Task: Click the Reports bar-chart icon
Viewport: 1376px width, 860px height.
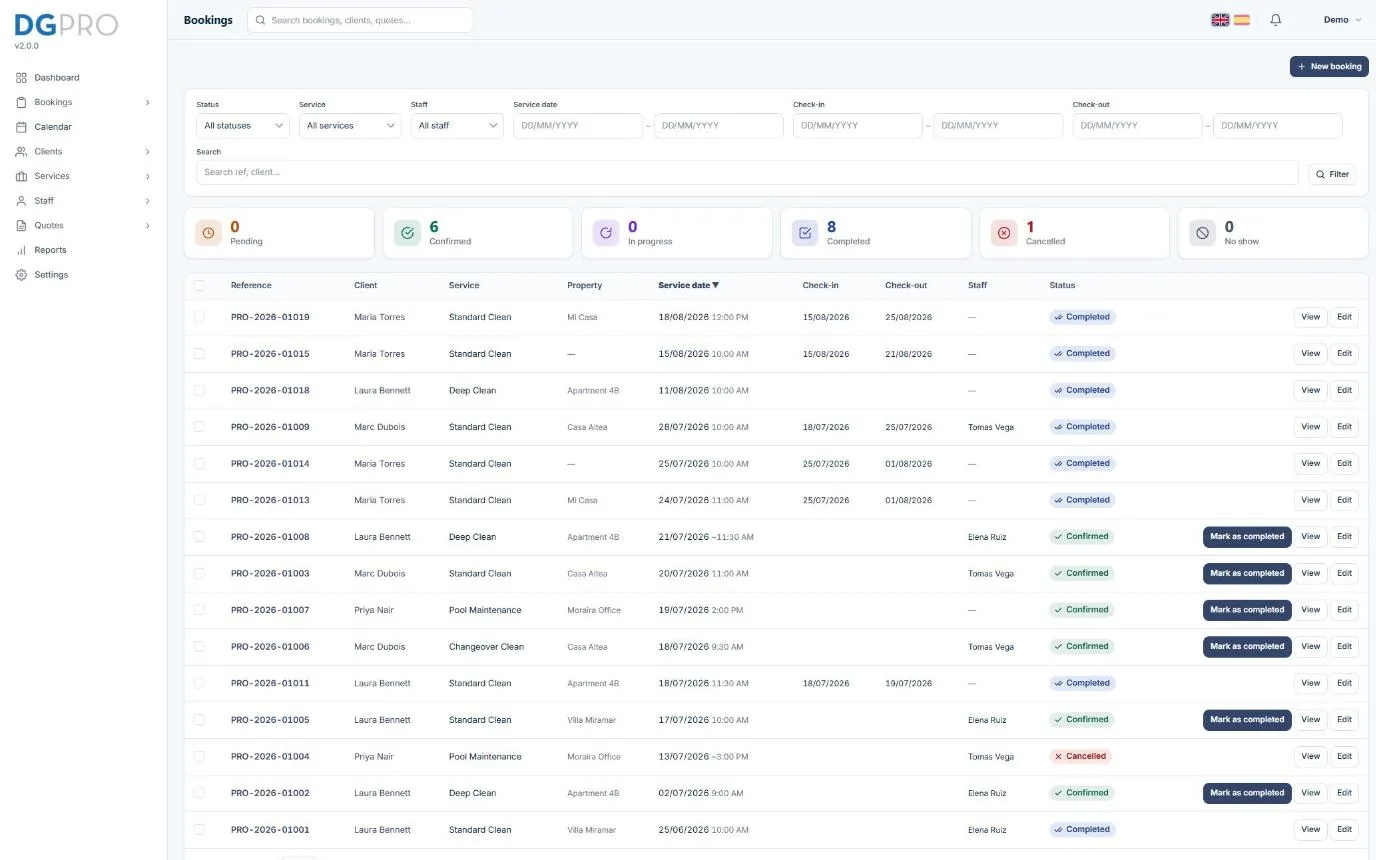Action: click(x=22, y=250)
